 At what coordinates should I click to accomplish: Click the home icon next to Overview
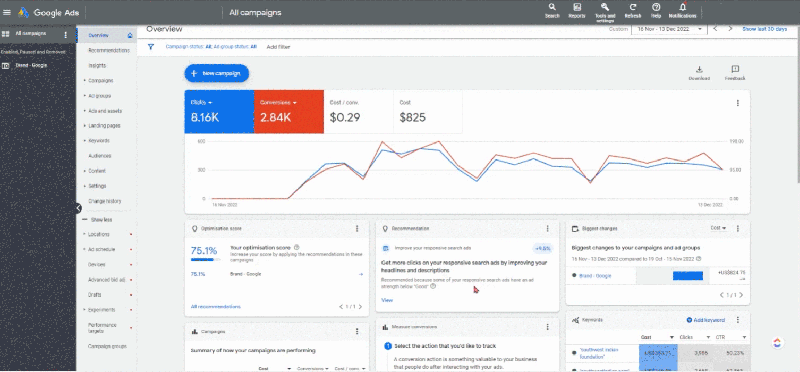click(x=130, y=35)
